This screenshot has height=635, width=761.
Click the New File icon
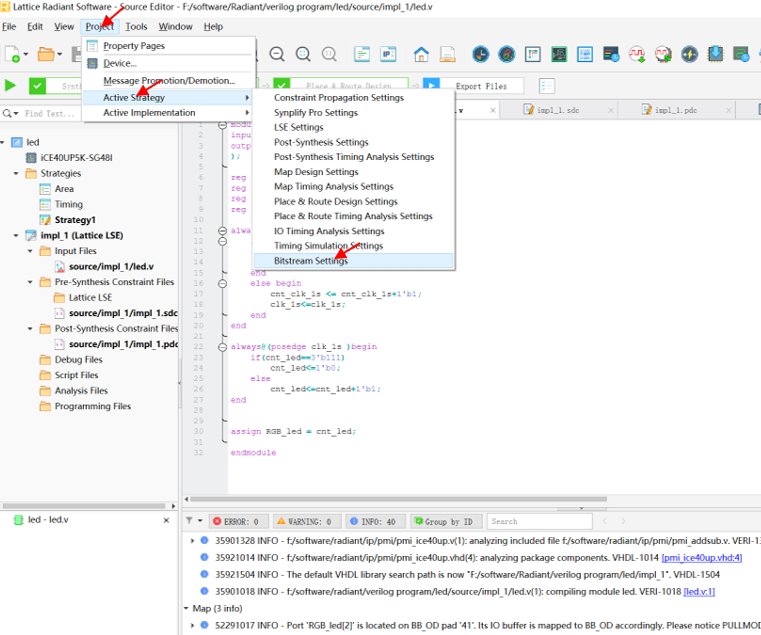(x=12, y=54)
